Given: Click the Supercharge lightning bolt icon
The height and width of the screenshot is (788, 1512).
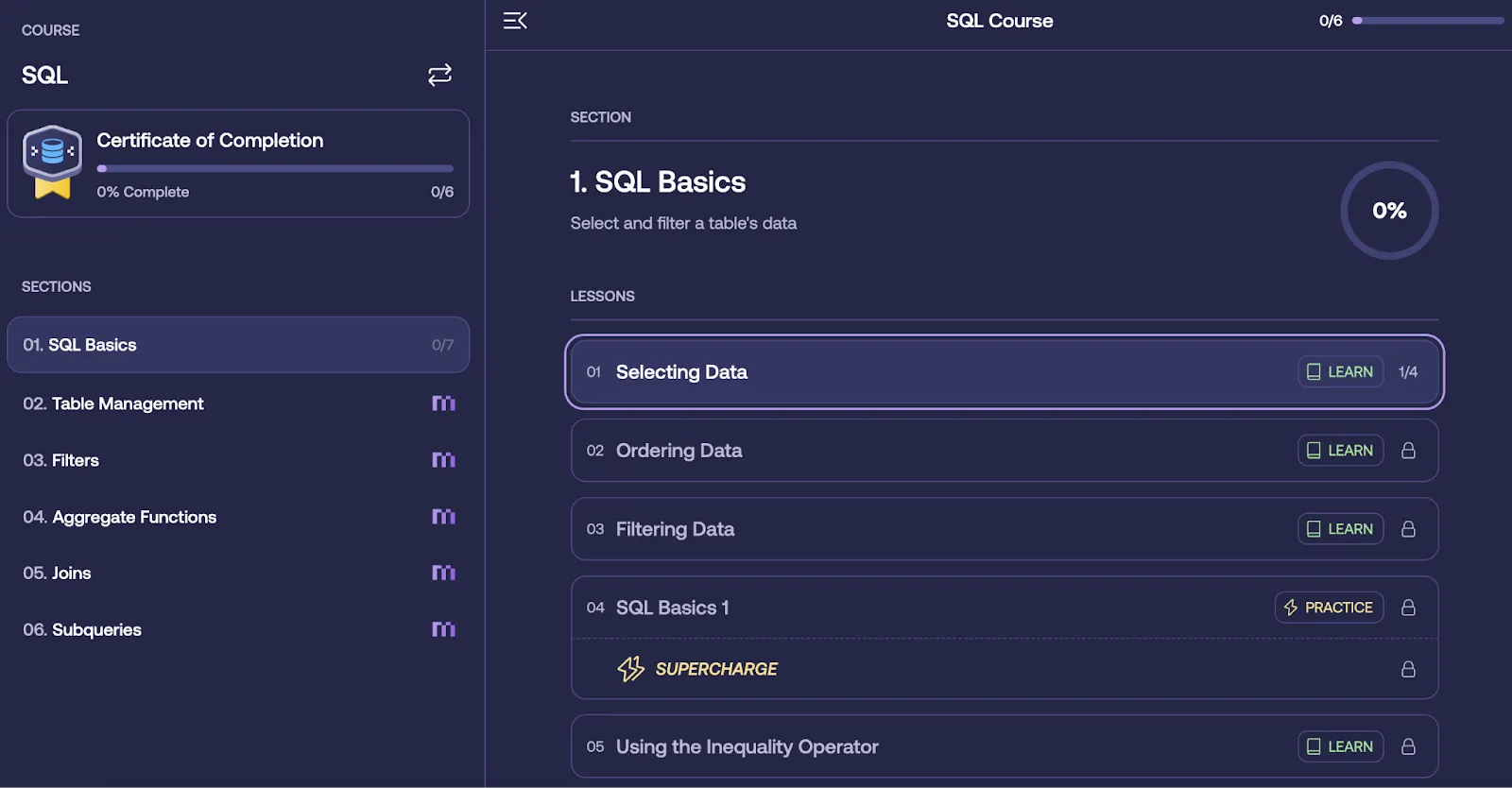Looking at the screenshot, I should (x=631, y=669).
